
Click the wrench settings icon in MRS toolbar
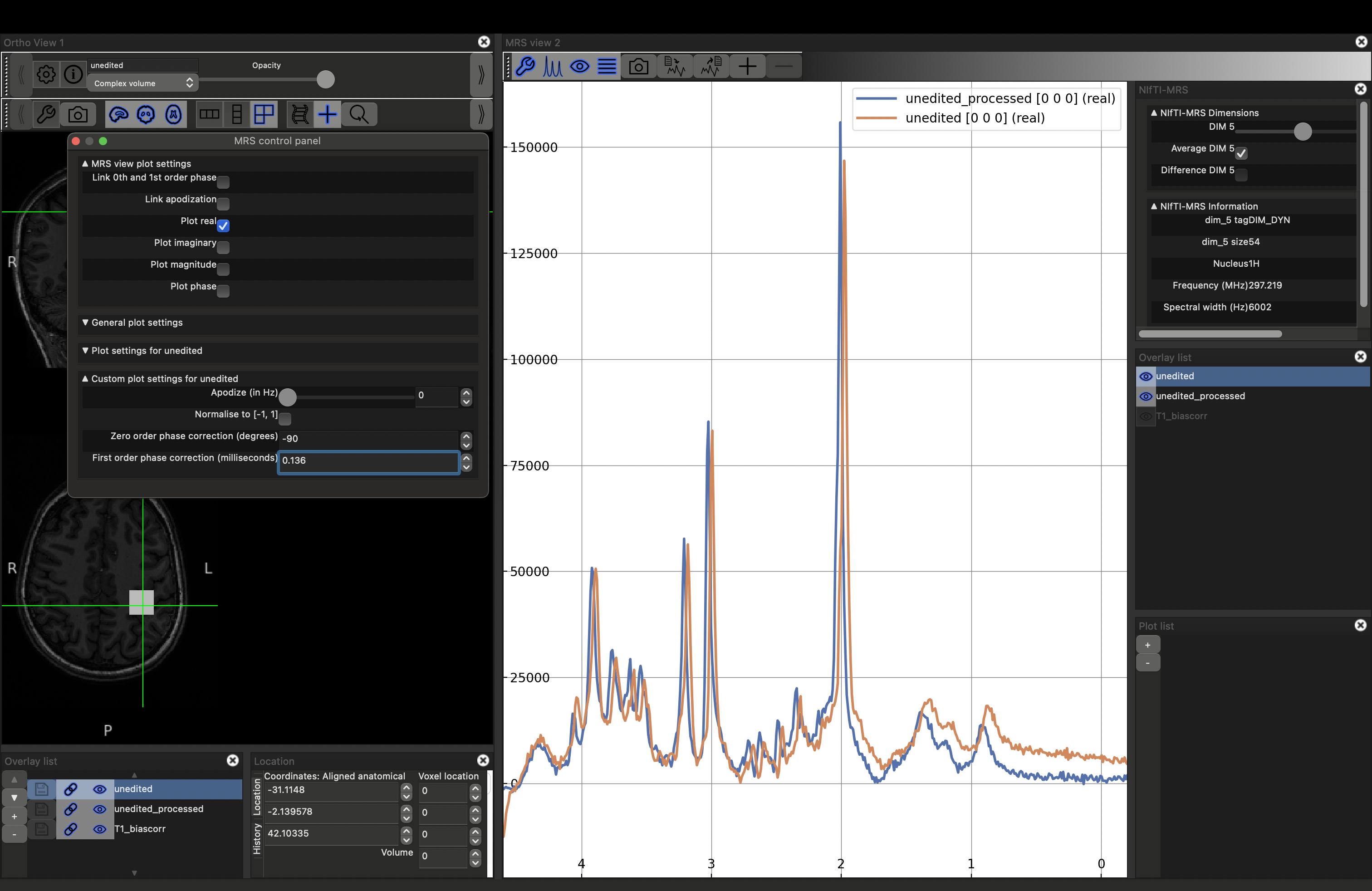click(525, 67)
